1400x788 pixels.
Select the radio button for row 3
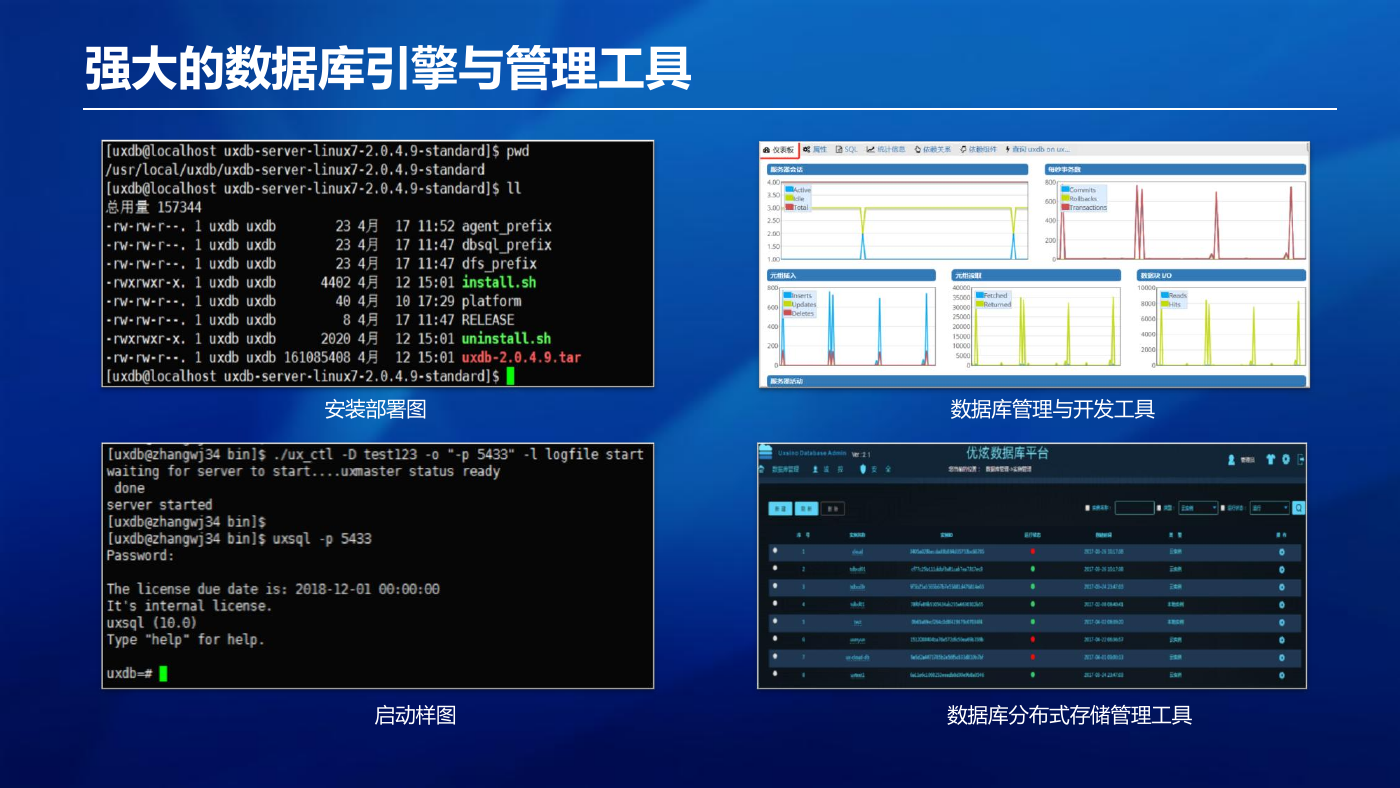[x=775, y=585]
